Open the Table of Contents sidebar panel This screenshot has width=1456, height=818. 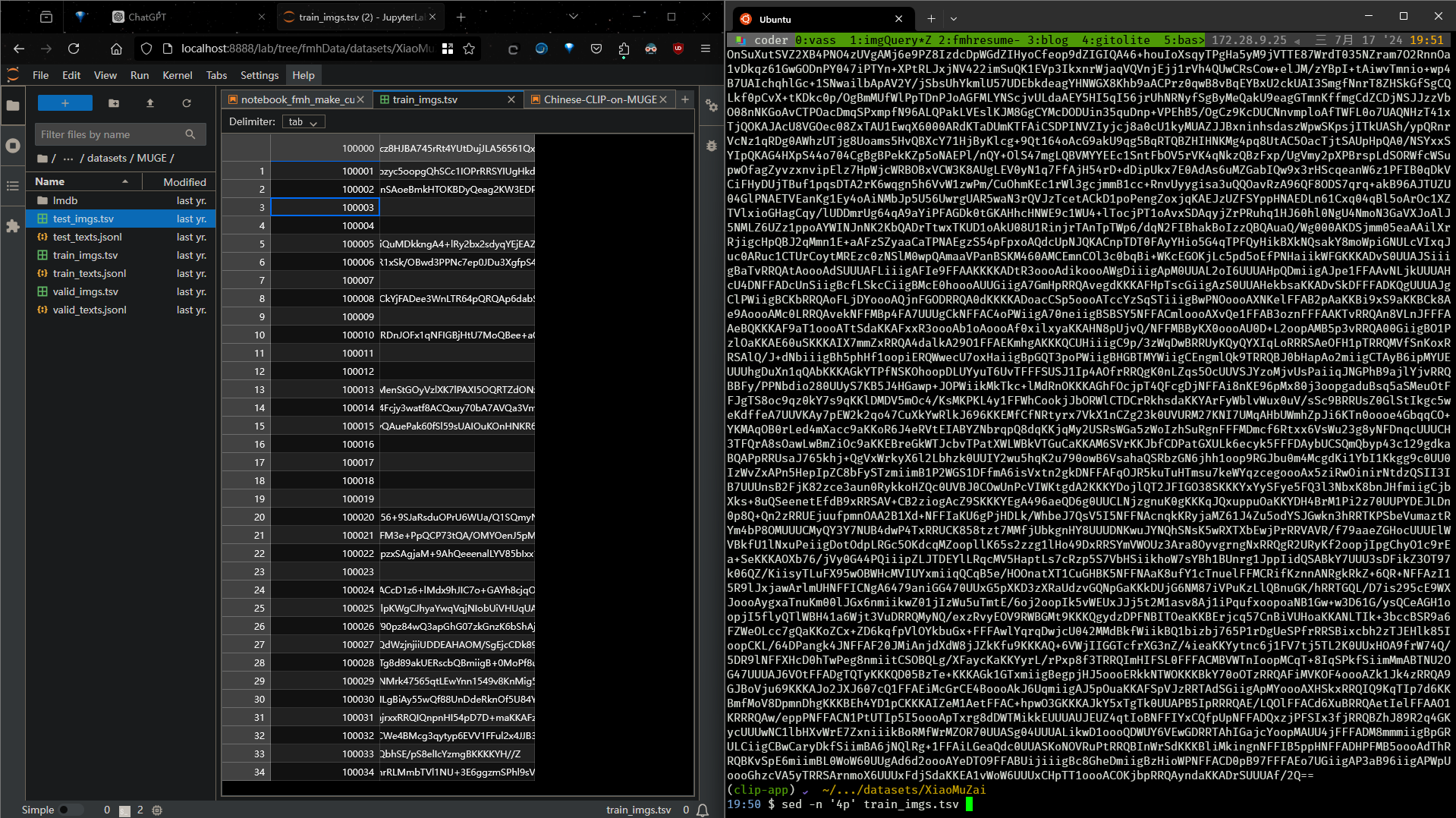[13, 186]
